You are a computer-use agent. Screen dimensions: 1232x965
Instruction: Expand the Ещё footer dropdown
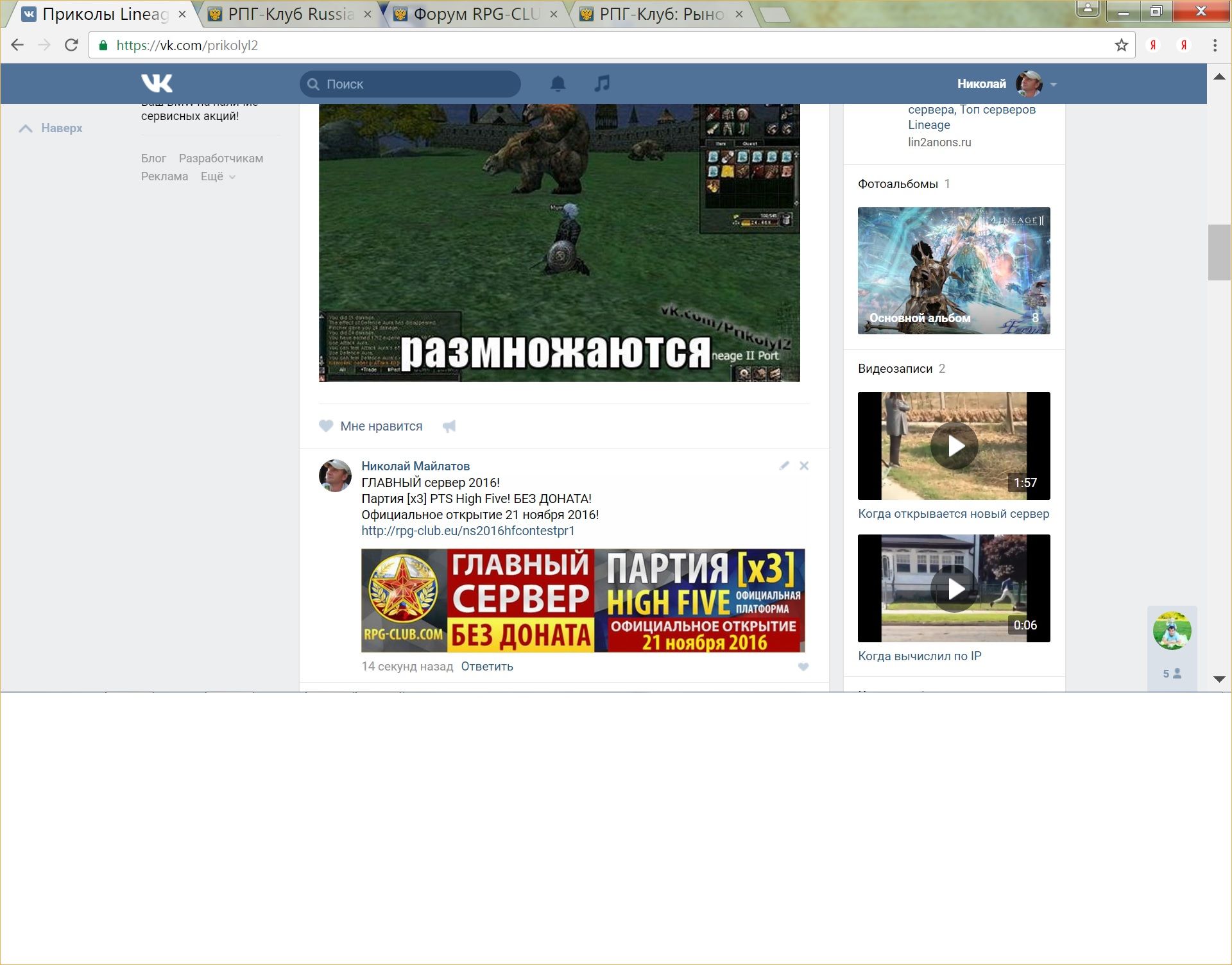tap(218, 176)
